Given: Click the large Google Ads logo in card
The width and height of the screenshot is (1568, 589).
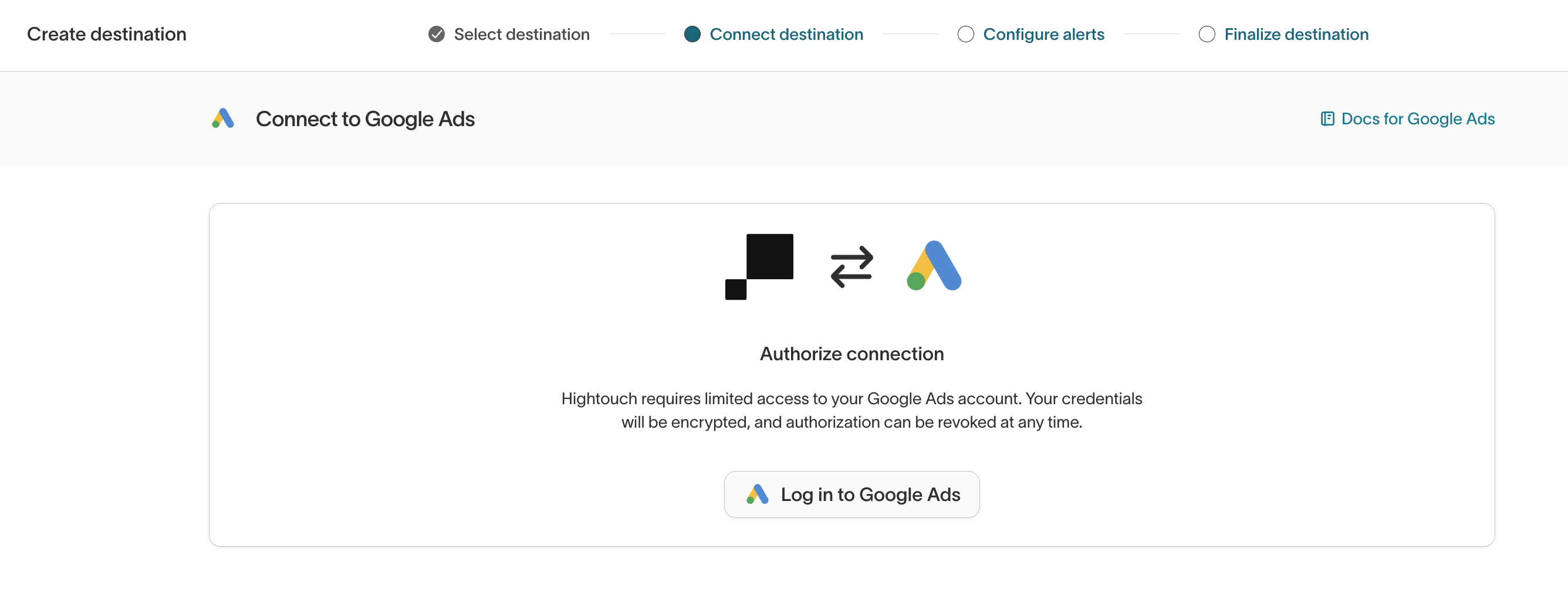Looking at the screenshot, I should [x=934, y=266].
